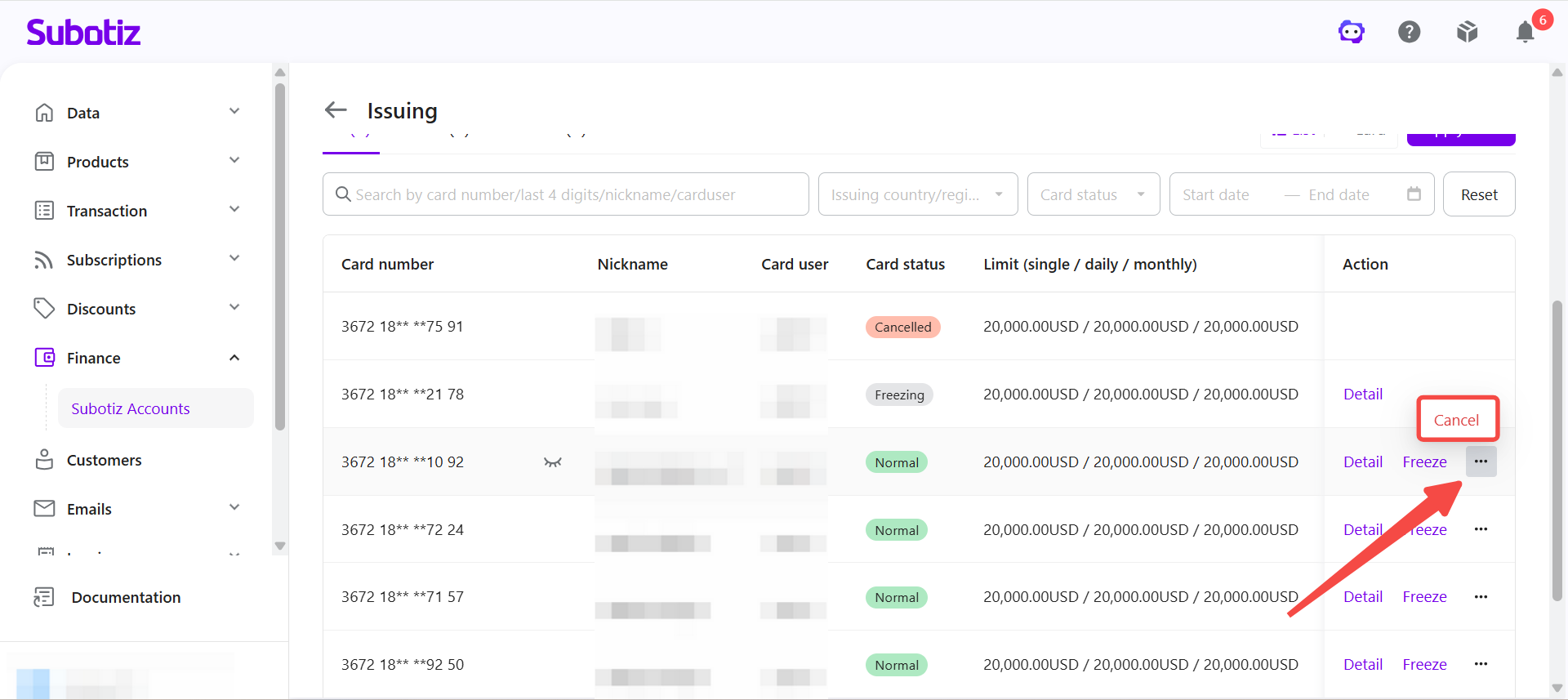1568x700 pixels.
Task: Click the Customers person icon
Action: (x=44, y=460)
